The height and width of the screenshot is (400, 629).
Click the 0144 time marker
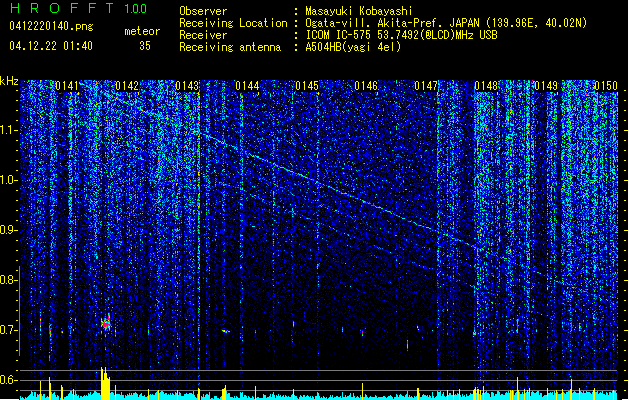click(247, 86)
